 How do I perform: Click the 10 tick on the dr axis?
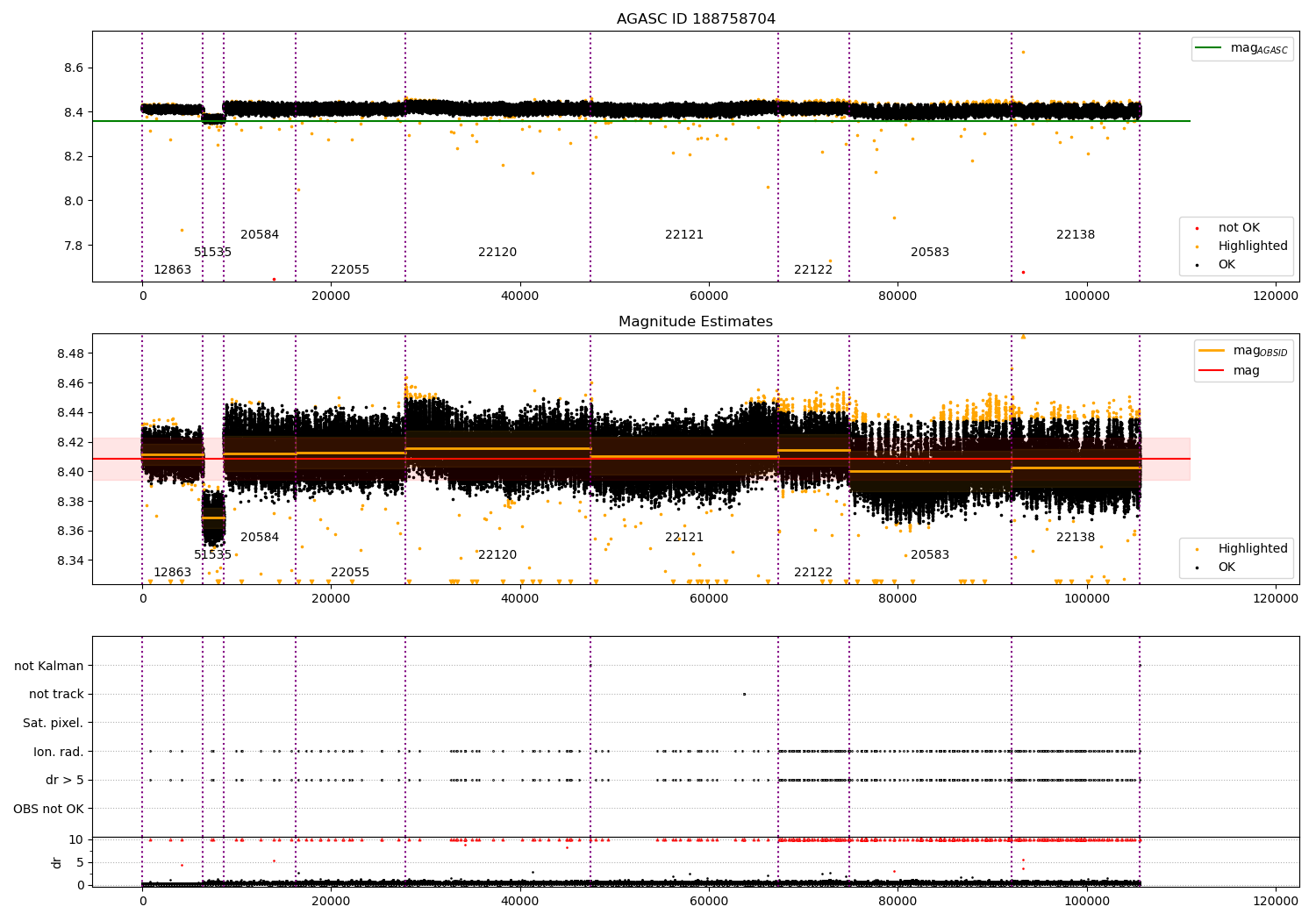pos(76,840)
